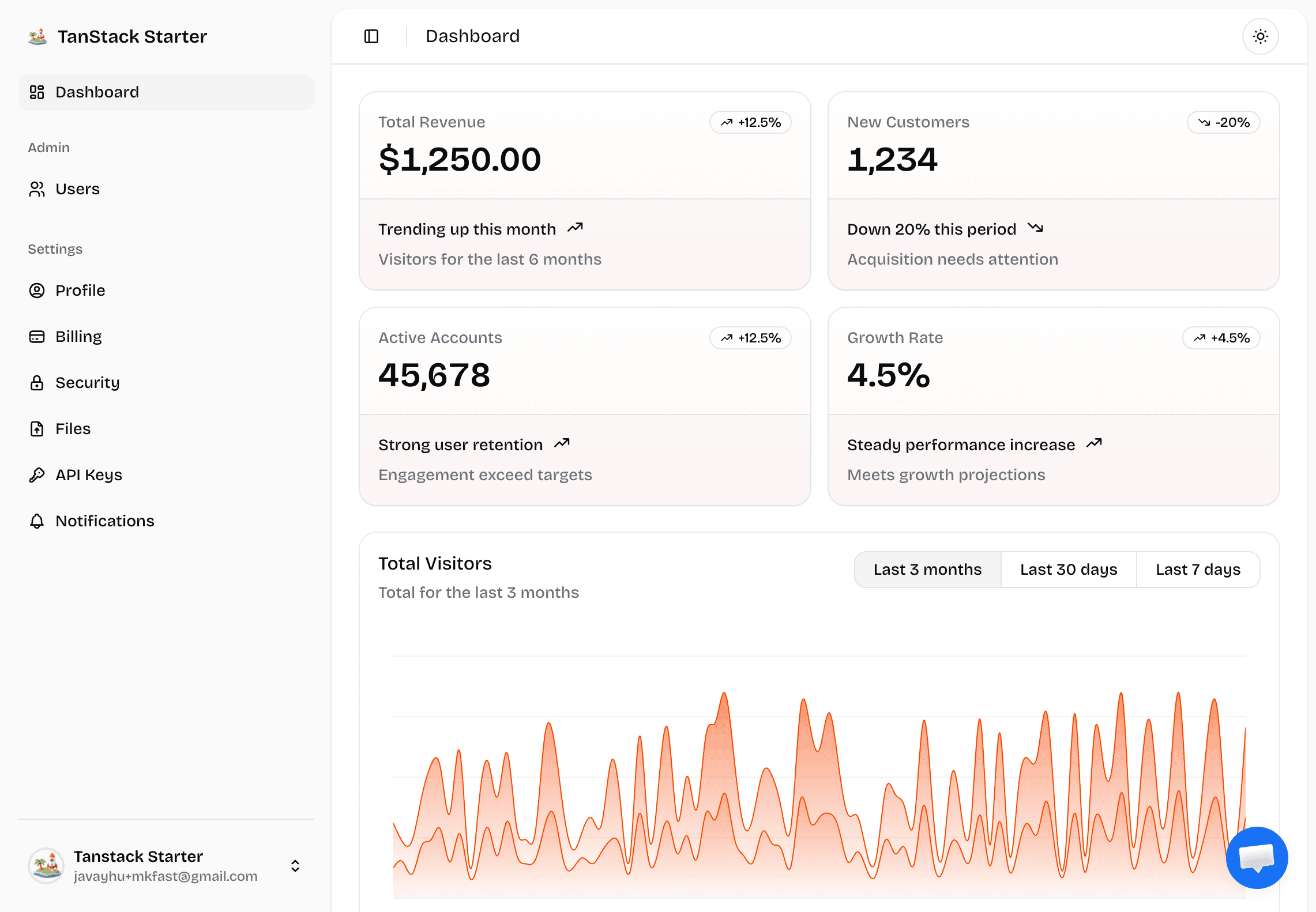Click the +12.5% Total Revenue badge
This screenshot has width=1316, height=912.
pos(750,122)
